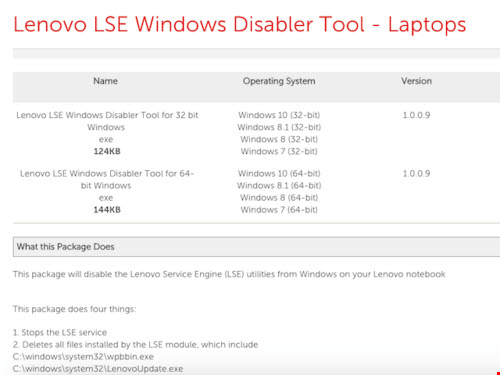500x375 pixels.
Task: Open the 64-bit Windows Disabler Tool download
Action: [106, 179]
